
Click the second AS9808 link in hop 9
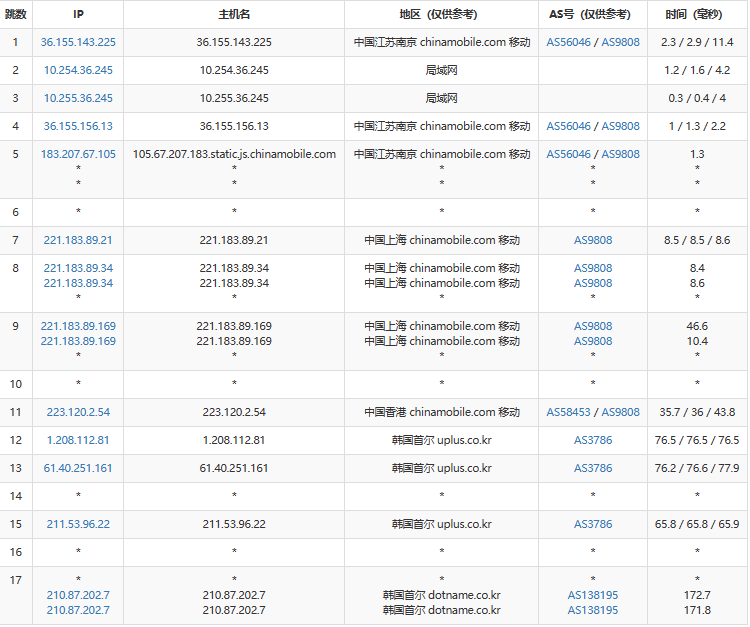[x=593, y=341]
